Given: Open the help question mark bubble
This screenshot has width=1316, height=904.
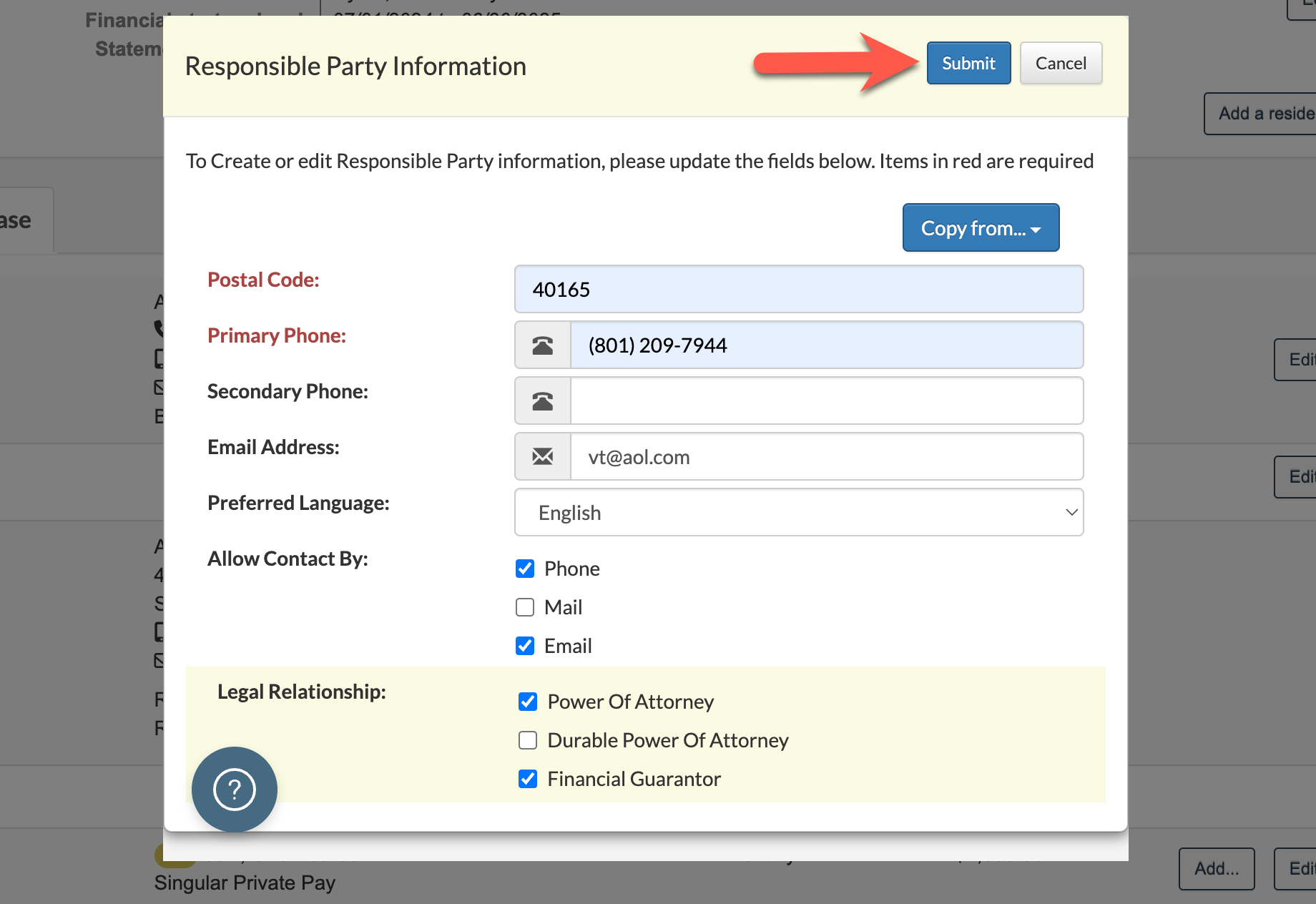Looking at the screenshot, I should pyautogui.click(x=235, y=790).
